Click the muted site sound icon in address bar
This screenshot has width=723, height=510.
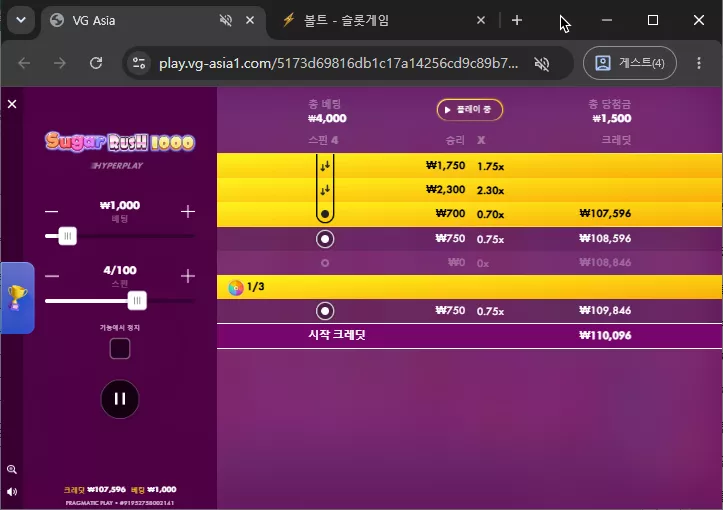point(542,63)
